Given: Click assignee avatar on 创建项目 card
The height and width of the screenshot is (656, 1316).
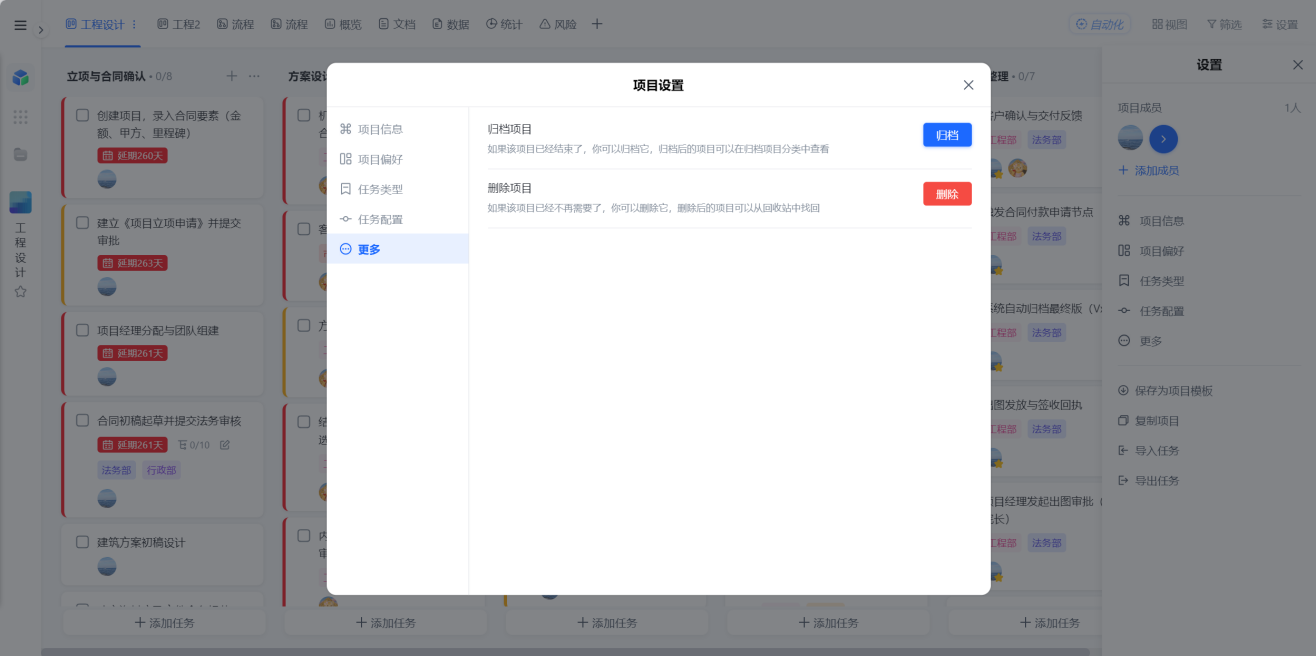Looking at the screenshot, I should (x=107, y=179).
